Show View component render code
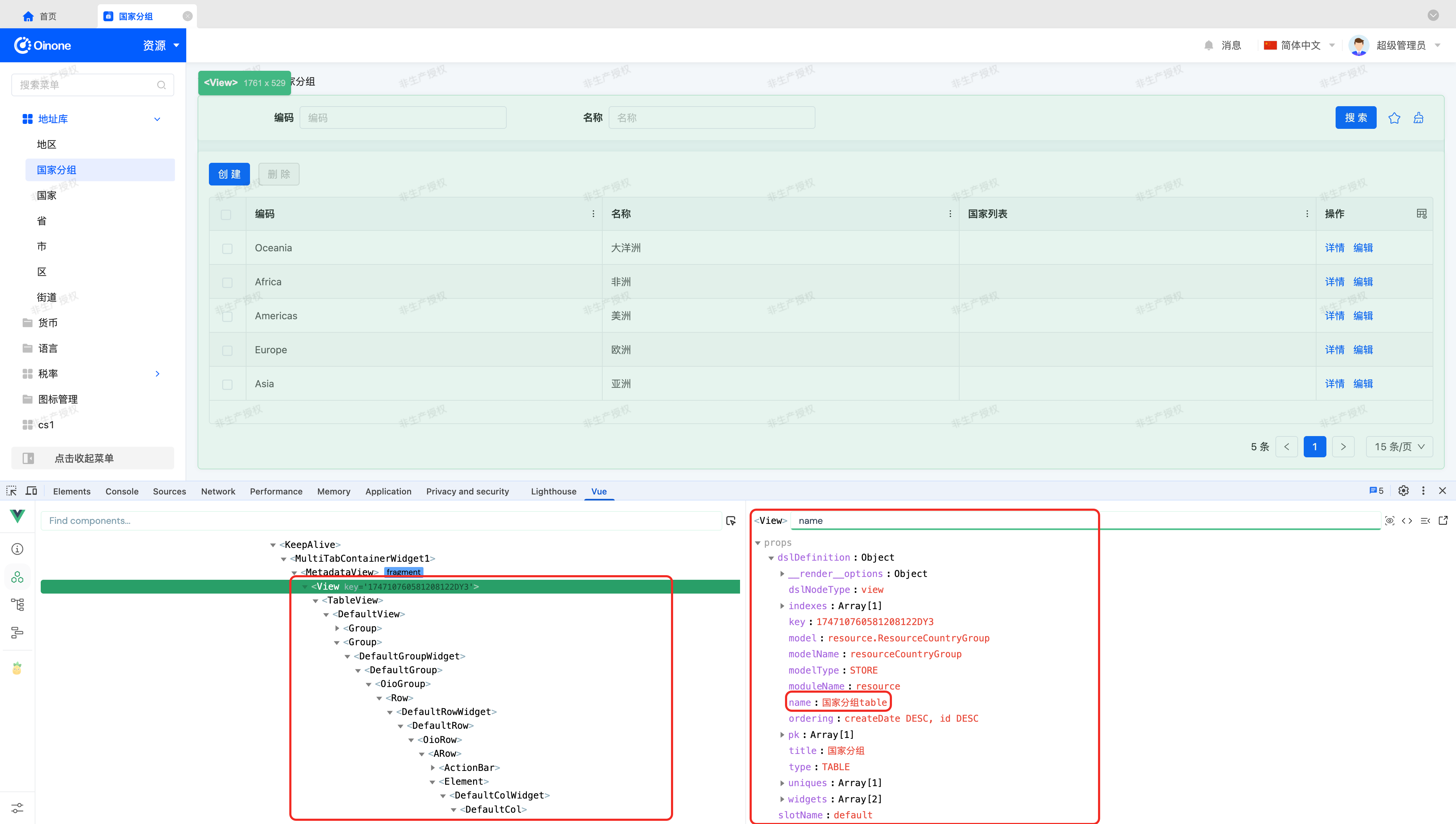The height and width of the screenshot is (824, 1456). coord(1407,521)
